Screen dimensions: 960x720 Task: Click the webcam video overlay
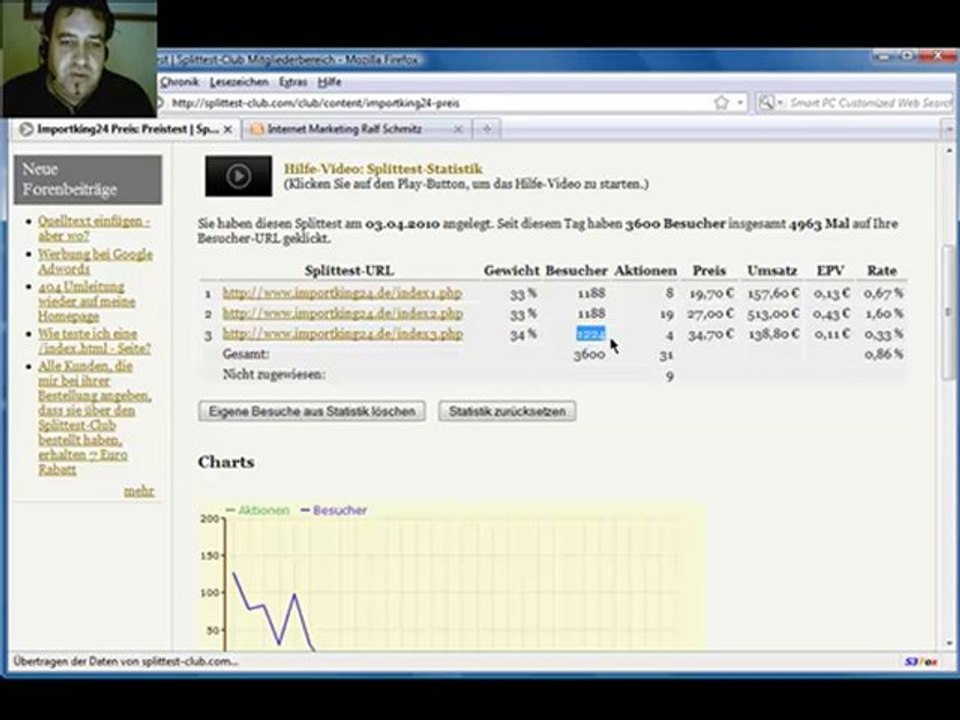coord(78,58)
